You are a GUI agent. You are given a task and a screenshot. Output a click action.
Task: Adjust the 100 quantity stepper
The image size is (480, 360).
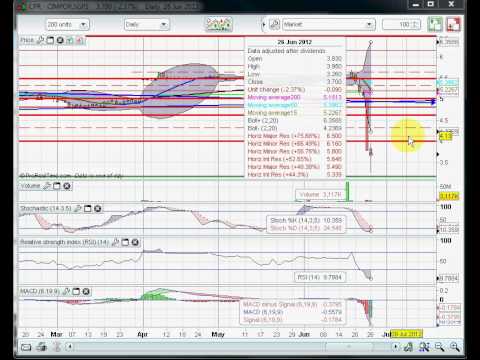coord(414,25)
